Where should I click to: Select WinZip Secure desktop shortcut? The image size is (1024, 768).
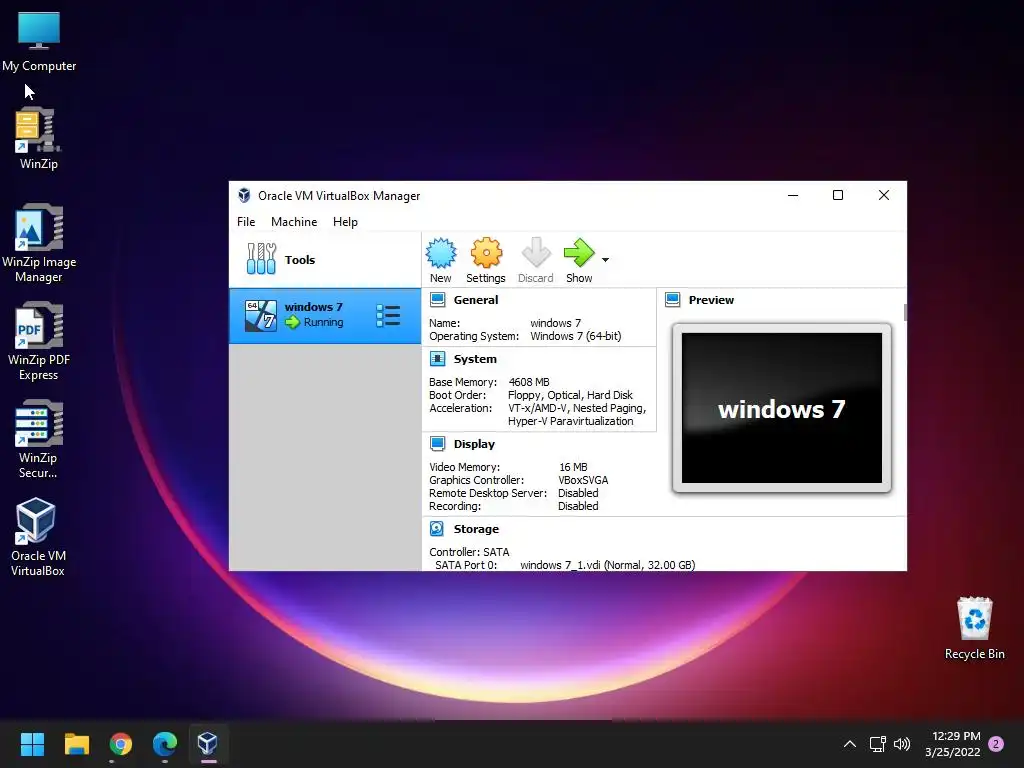pyautogui.click(x=39, y=440)
